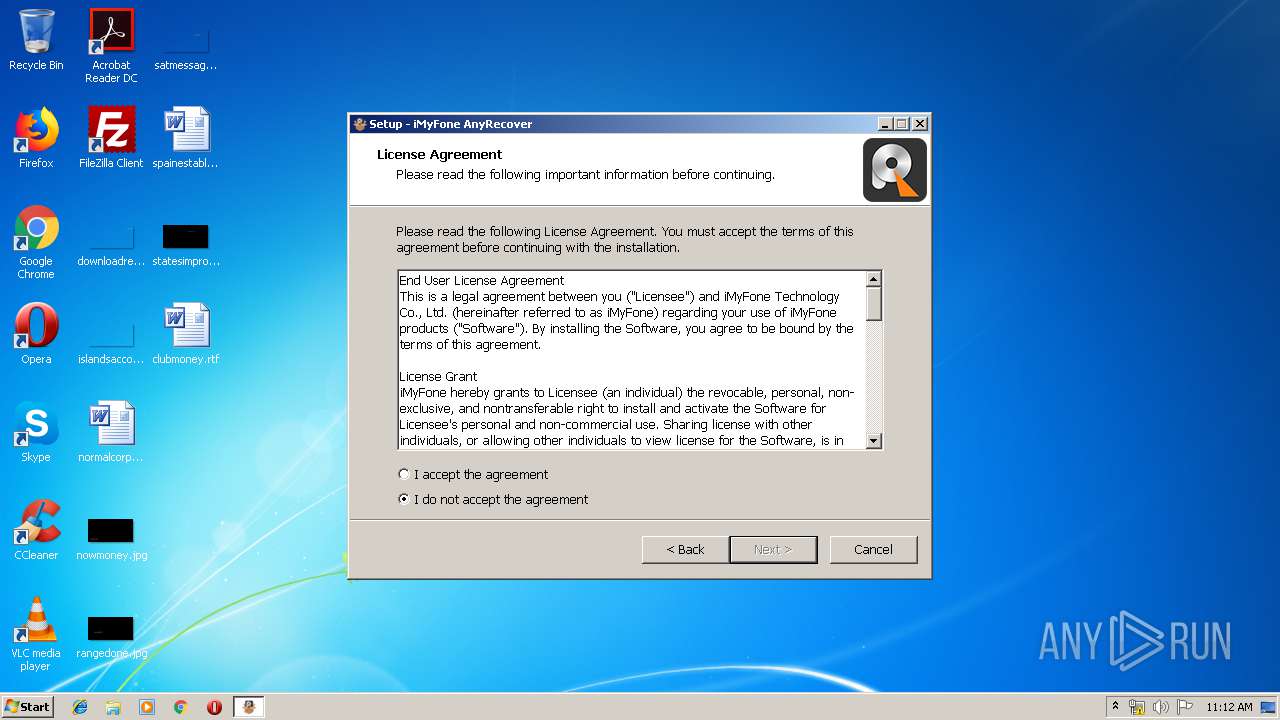Image resolution: width=1280 pixels, height=720 pixels.
Task: Select the satmessag desktop file
Action: [x=185, y=45]
